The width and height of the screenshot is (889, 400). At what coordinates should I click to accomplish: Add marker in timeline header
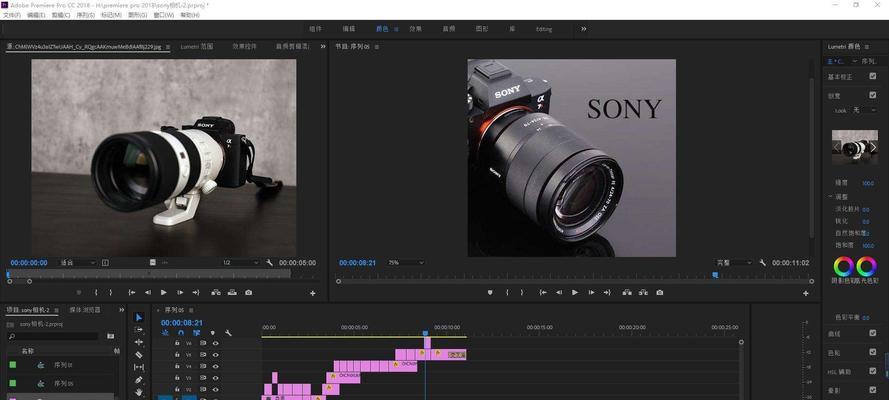(x=213, y=333)
